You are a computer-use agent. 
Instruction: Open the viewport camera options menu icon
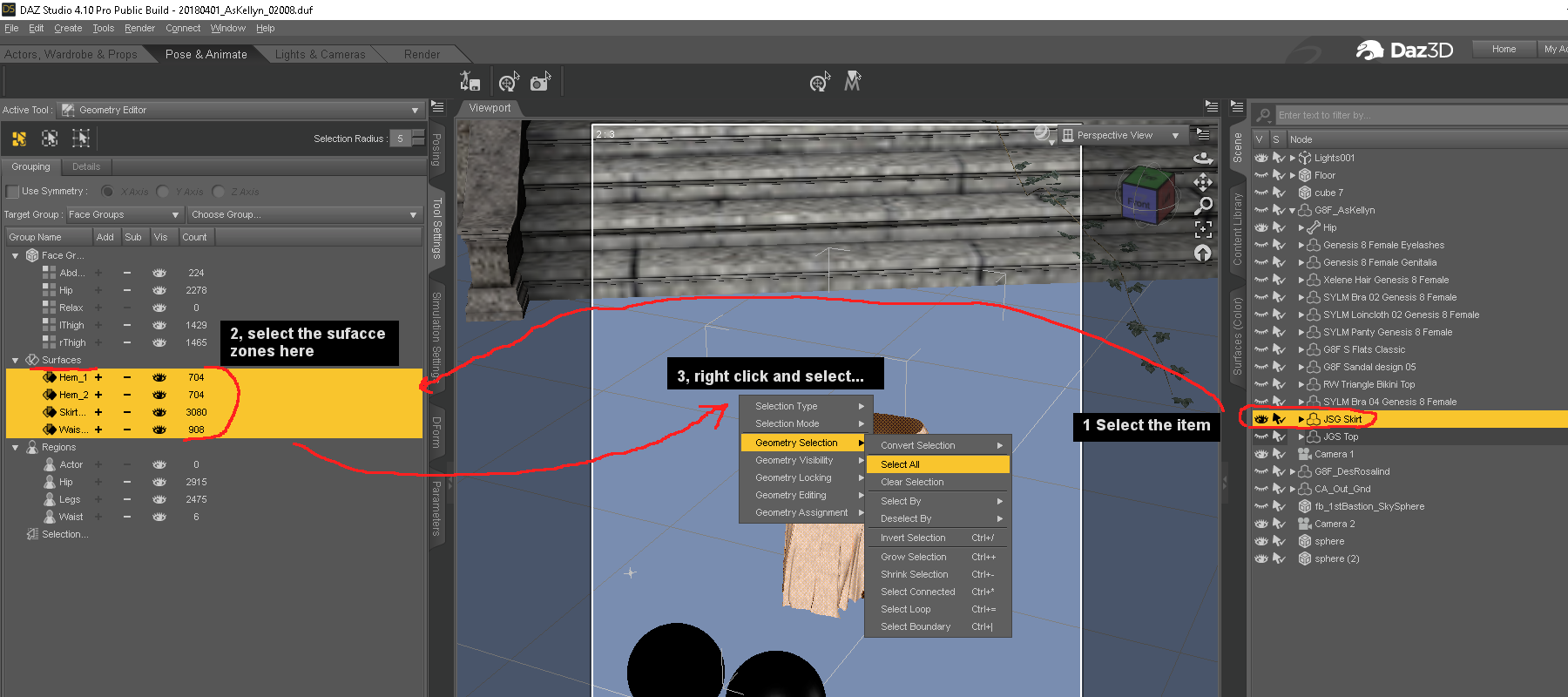(x=1203, y=134)
